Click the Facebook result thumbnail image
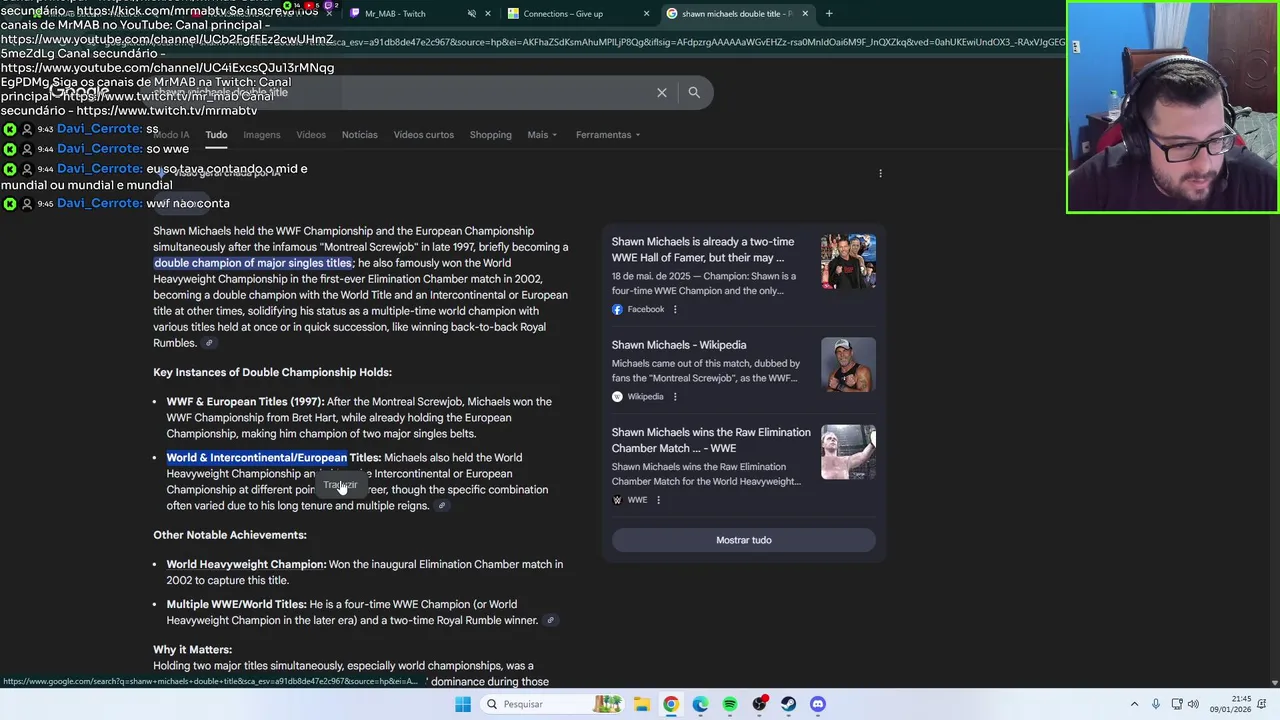1280x720 pixels. [848, 262]
